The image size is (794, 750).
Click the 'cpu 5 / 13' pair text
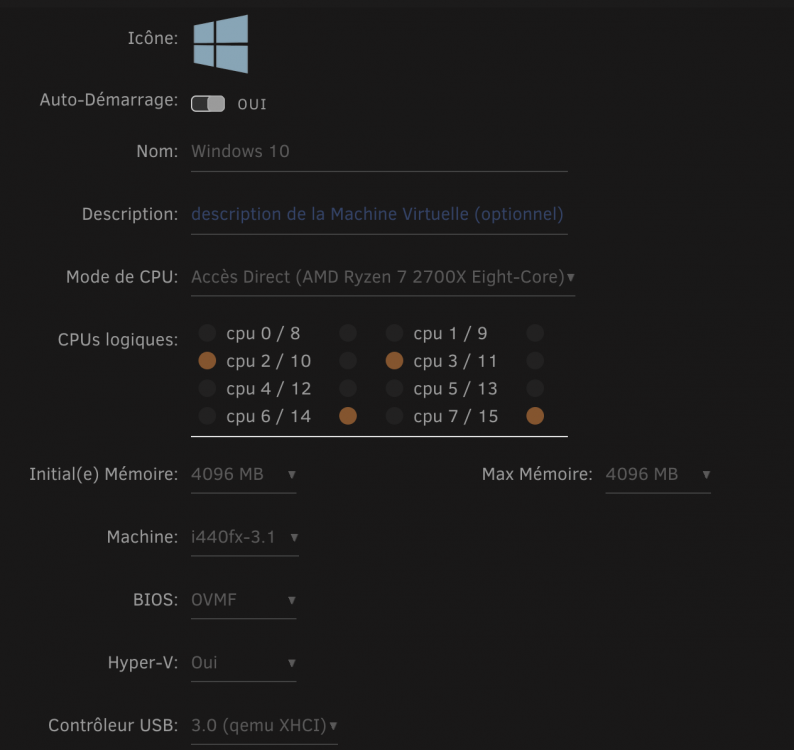click(455, 389)
